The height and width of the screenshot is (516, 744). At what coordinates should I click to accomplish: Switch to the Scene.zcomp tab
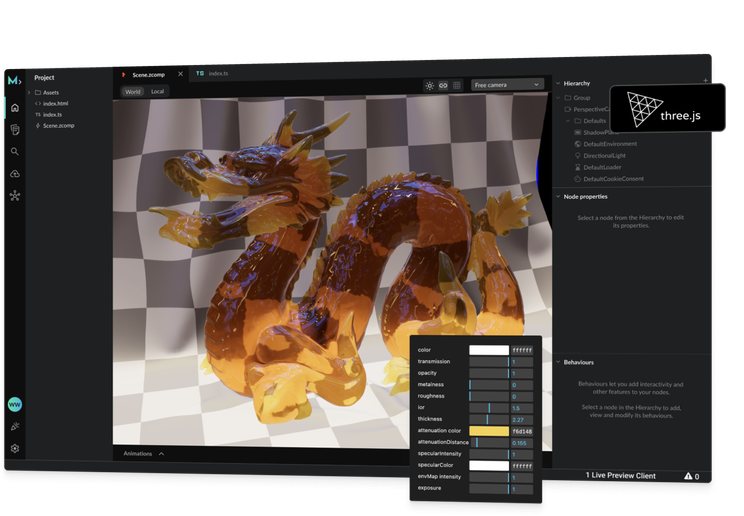149,75
